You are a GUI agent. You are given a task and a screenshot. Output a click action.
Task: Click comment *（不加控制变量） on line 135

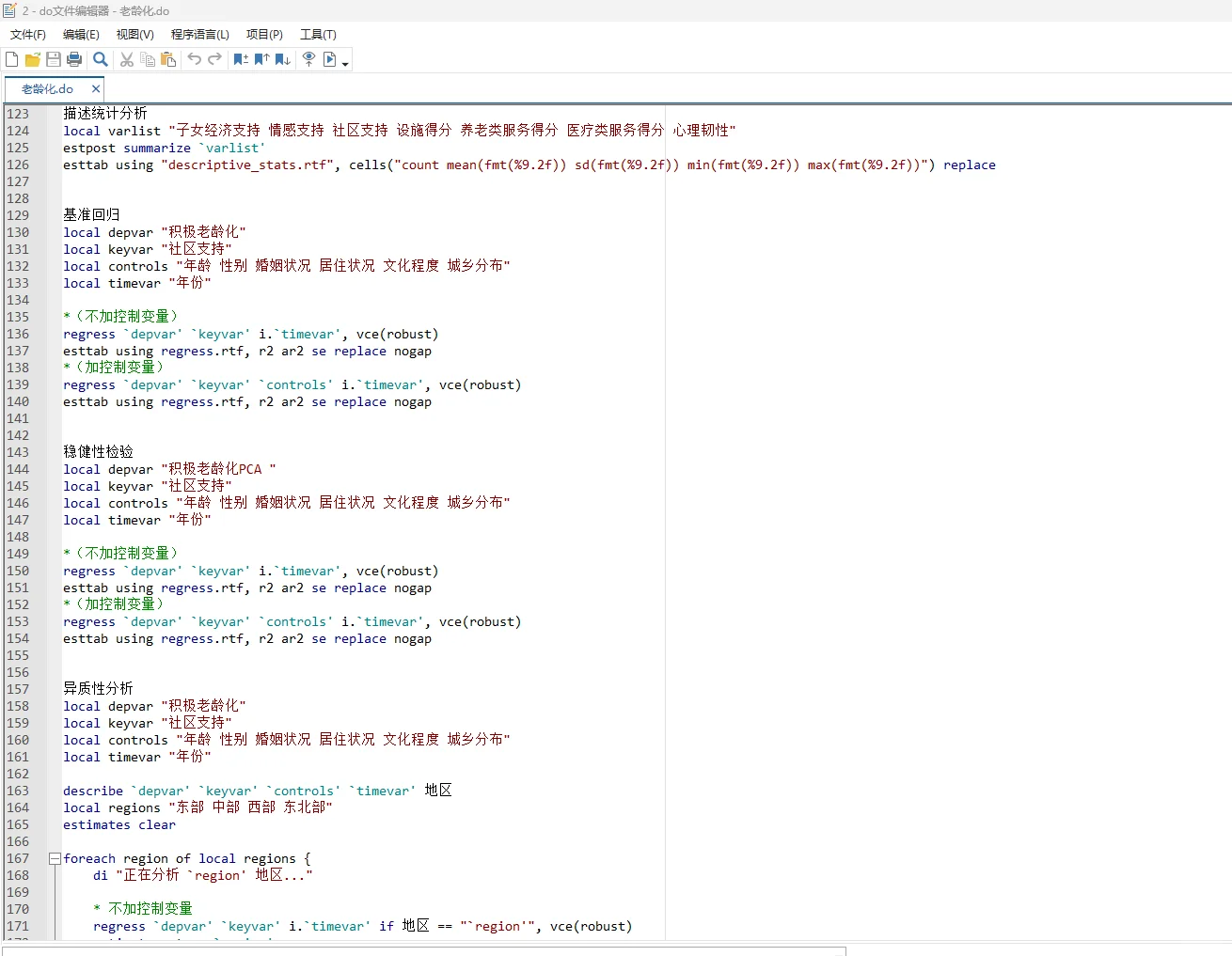[x=120, y=317]
